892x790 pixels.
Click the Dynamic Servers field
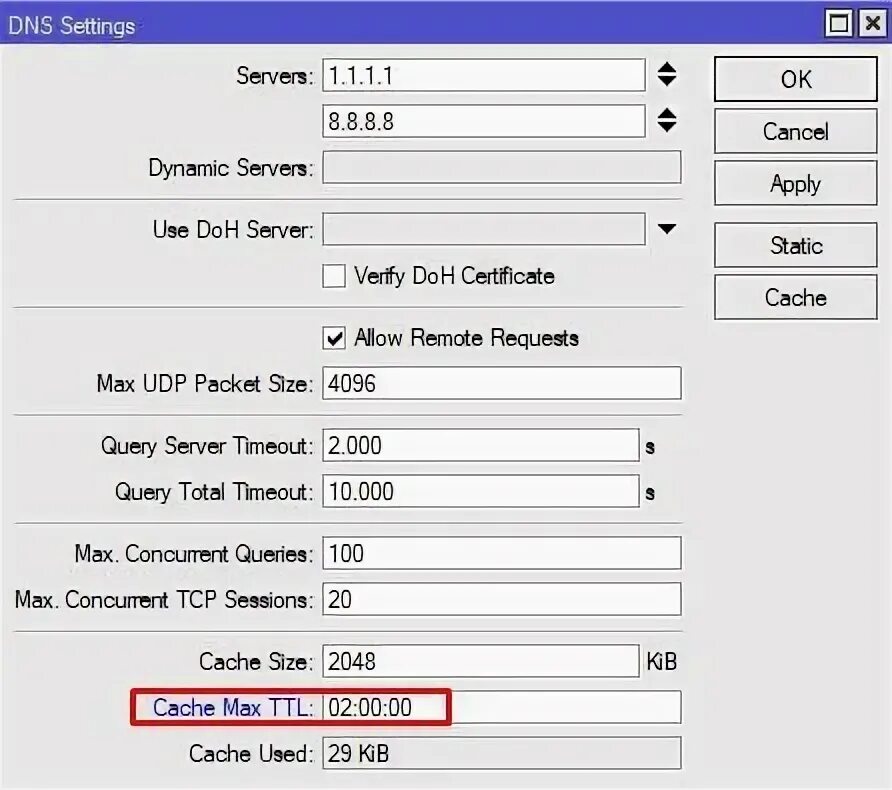(502, 167)
